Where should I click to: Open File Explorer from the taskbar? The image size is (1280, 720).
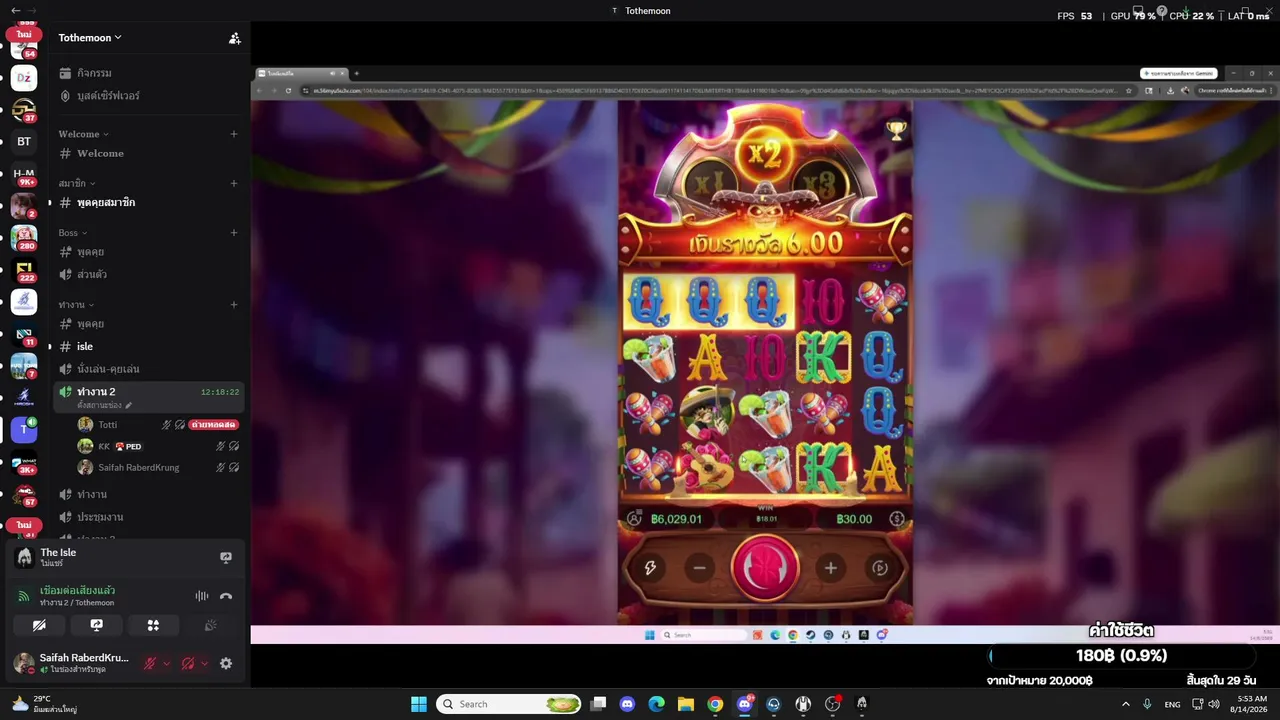tap(685, 704)
